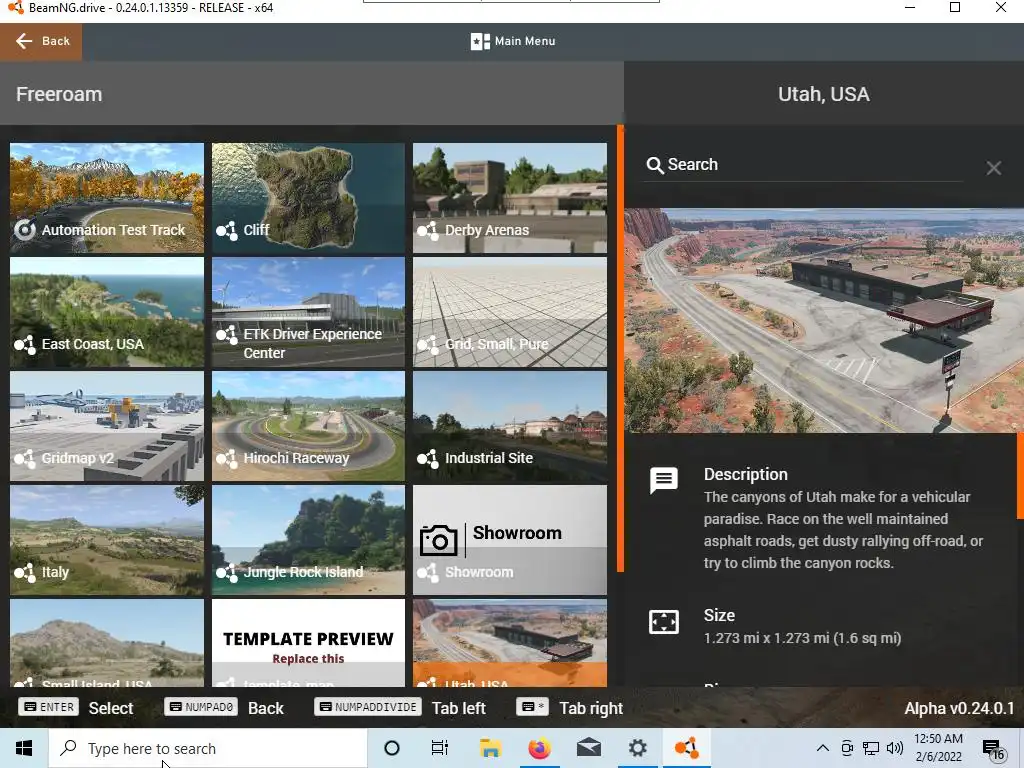
Task: Click the BeamNG icon on Industrial Site
Action: pyautogui.click(x=428, y=458)
